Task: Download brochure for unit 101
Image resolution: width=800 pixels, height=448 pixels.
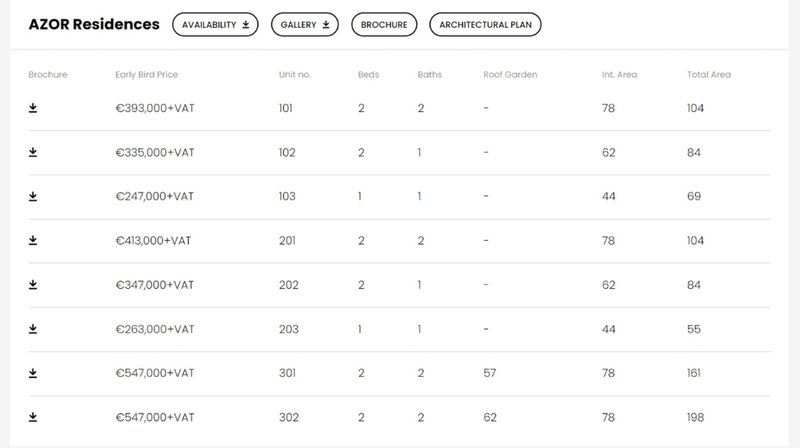Action: [x=33, y=108]
